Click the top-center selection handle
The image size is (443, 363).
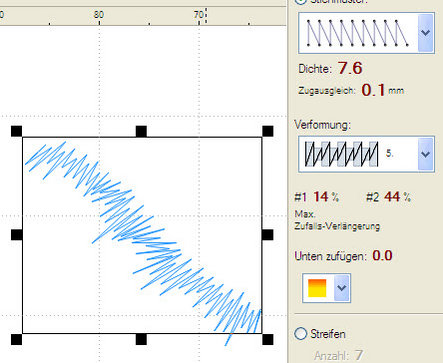(x=141, y=131)
